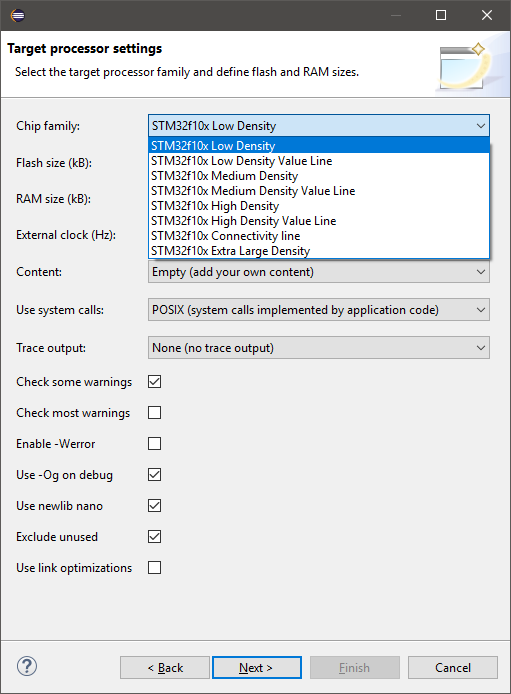
Task: Open the Use system calls dropdown
Action: (319, 310)
